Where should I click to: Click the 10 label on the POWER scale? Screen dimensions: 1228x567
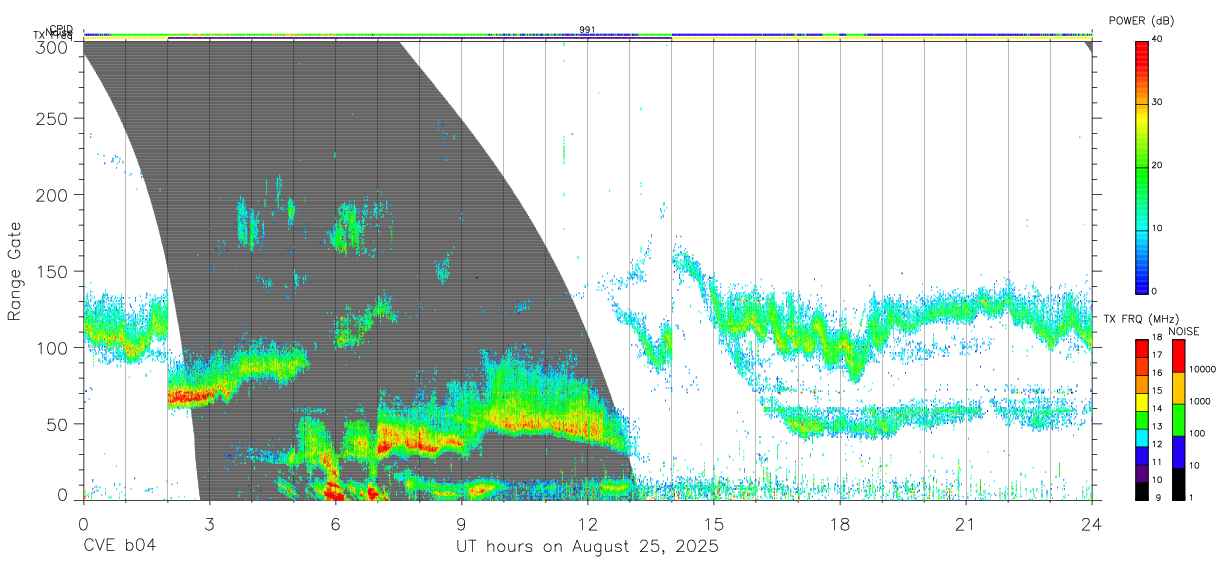[x=1158, y=229]
